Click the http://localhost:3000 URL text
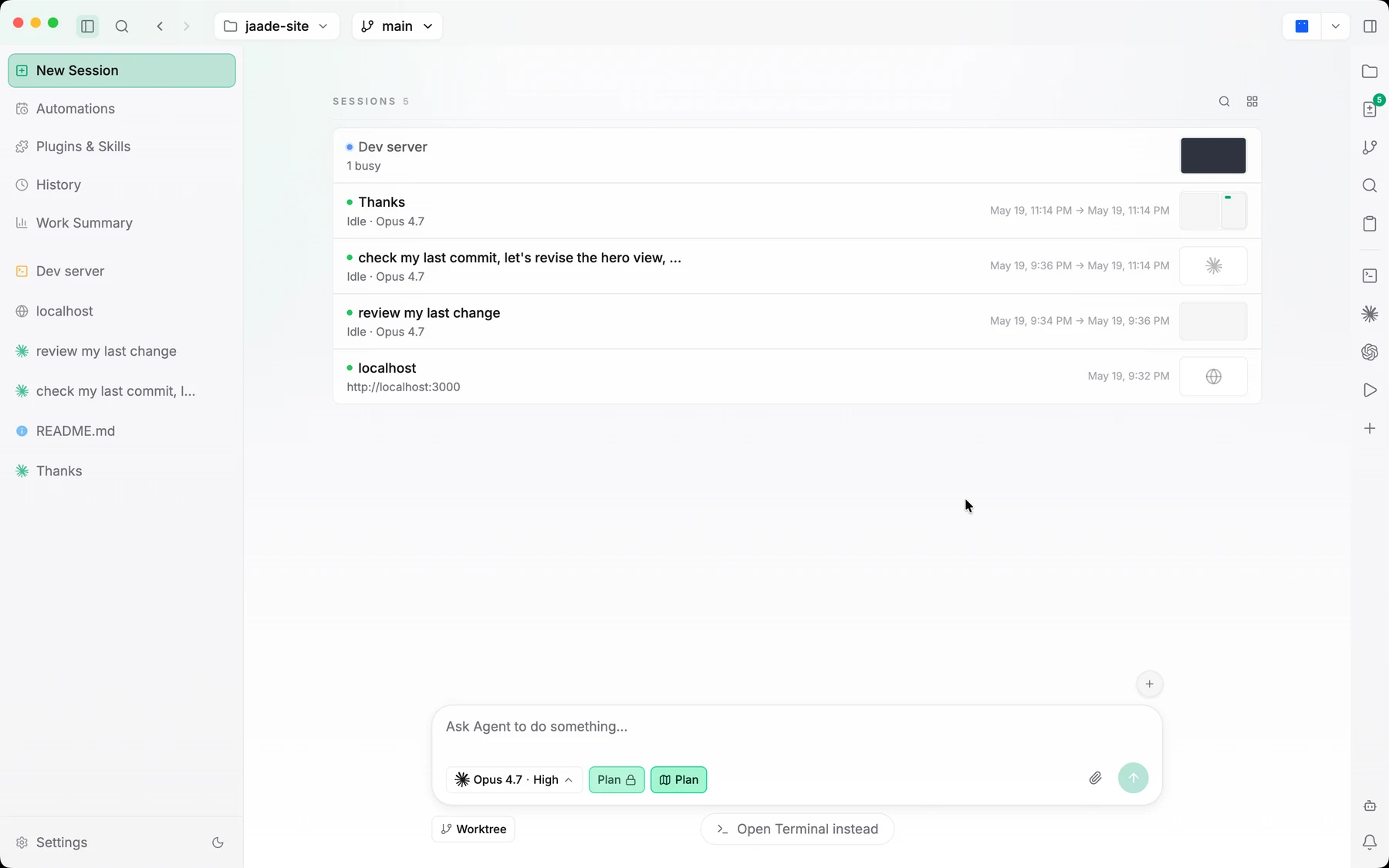 click(404, 387)
